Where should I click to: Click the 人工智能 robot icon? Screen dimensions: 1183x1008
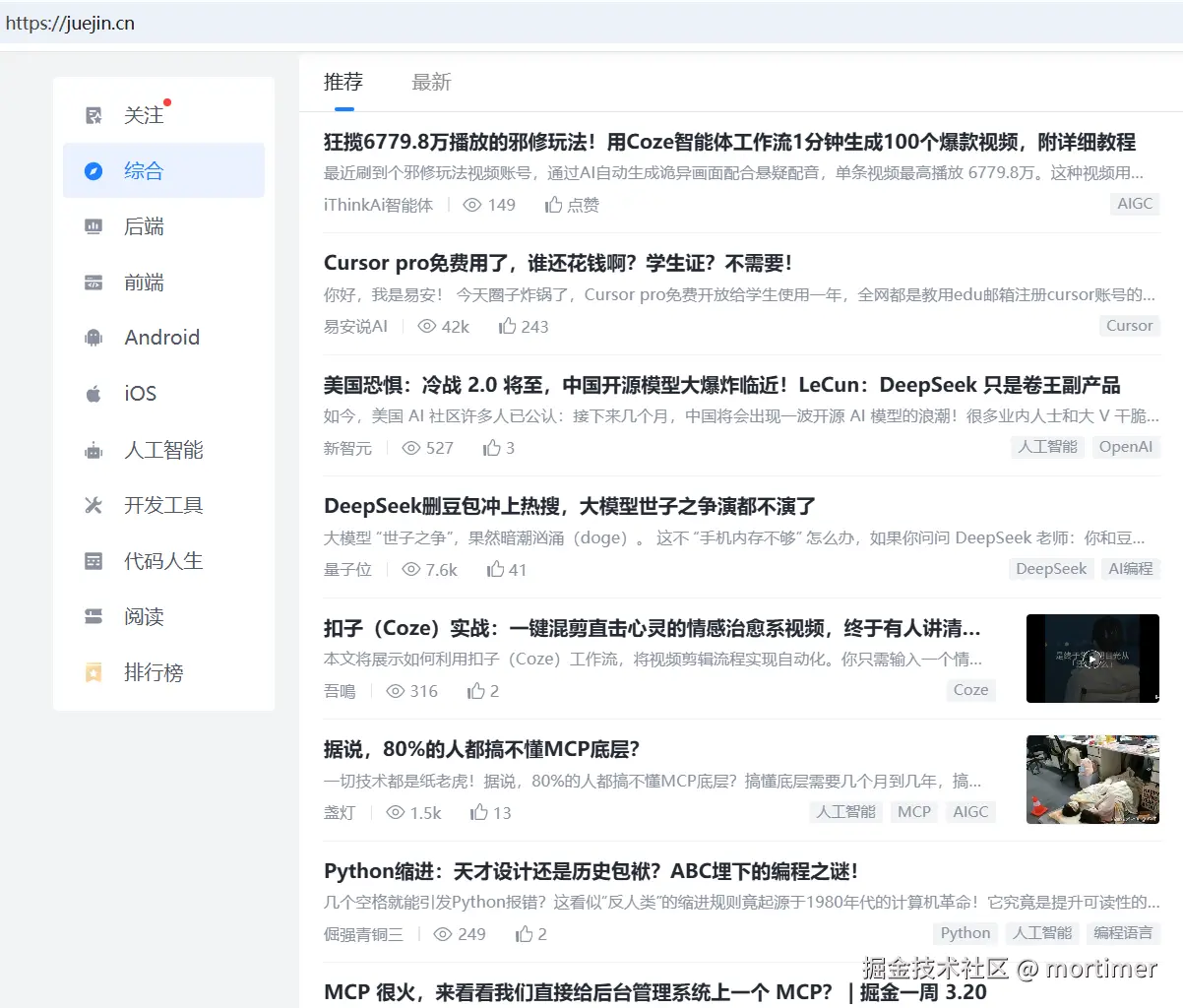click(x=93, y=451)
